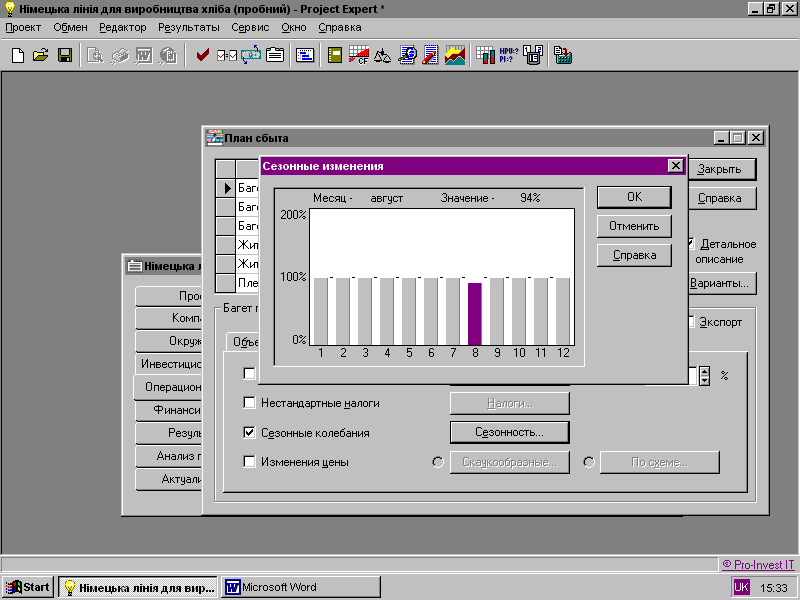This screenshot has height=600, width=800.
Task: Open the Pro-Invest IT link in the status bar
Action: (x=758, y=565)
